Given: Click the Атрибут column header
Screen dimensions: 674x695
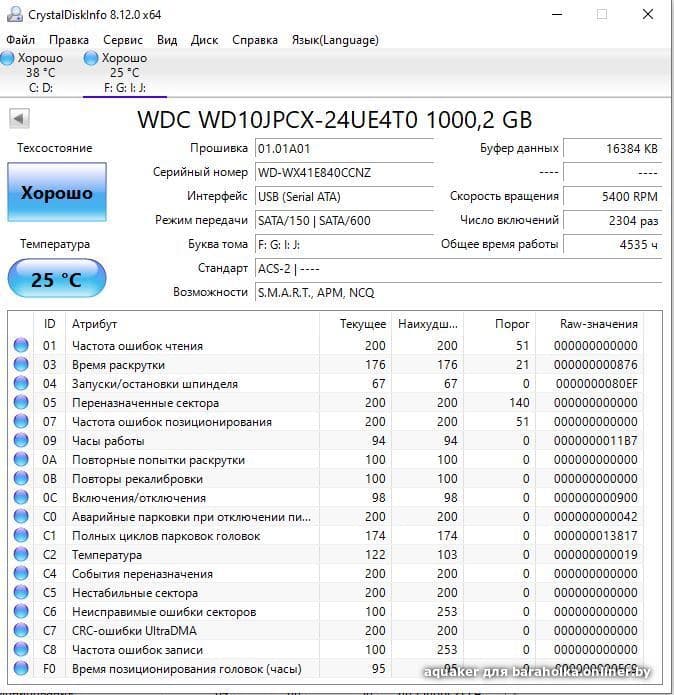Looking at the screenshot, I should pos(192,324).
